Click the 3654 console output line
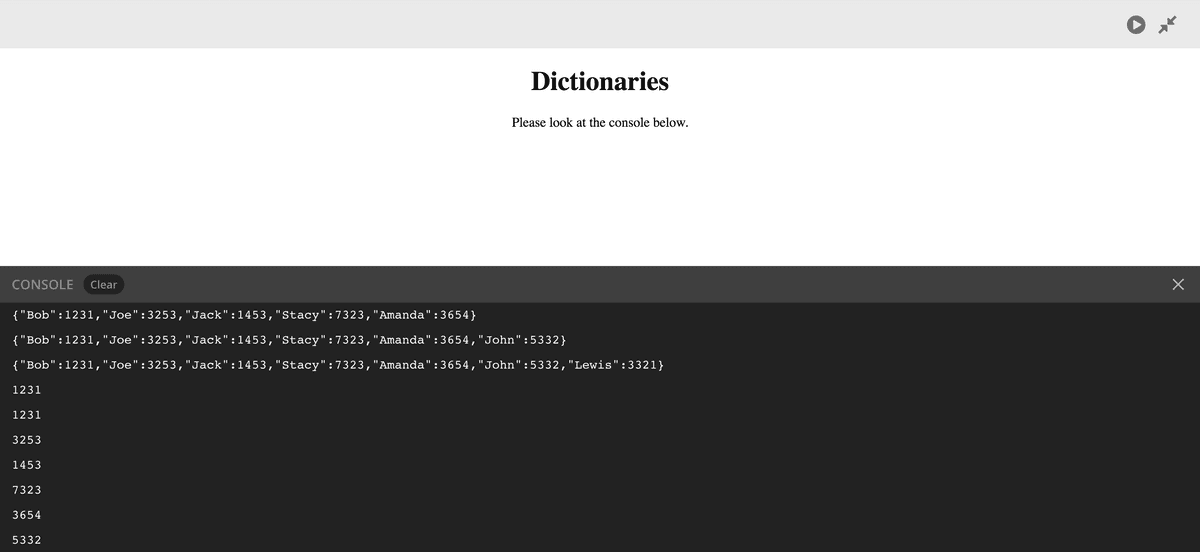 click(26, 515)
